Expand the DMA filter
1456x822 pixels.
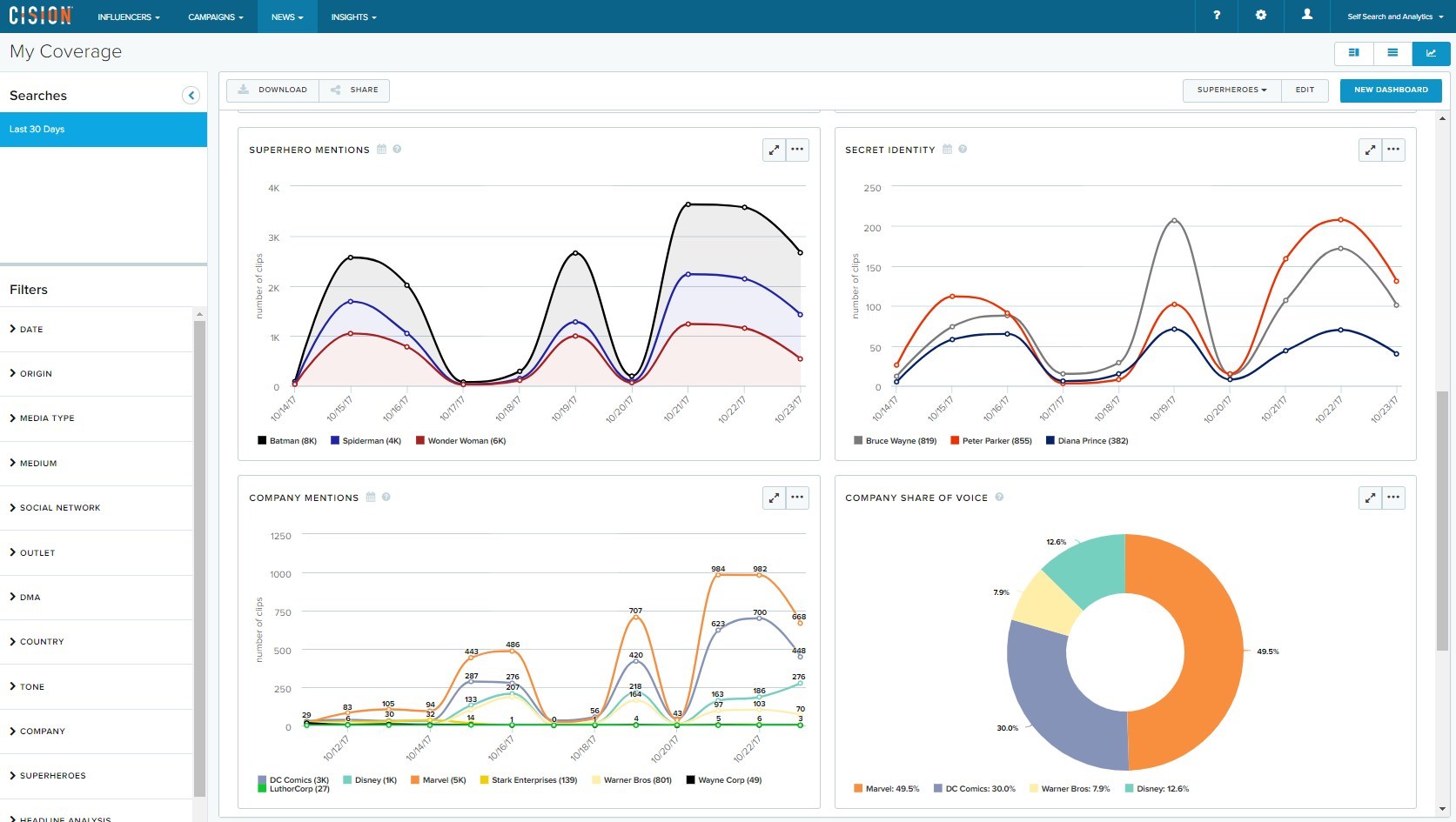pos(96,598)
